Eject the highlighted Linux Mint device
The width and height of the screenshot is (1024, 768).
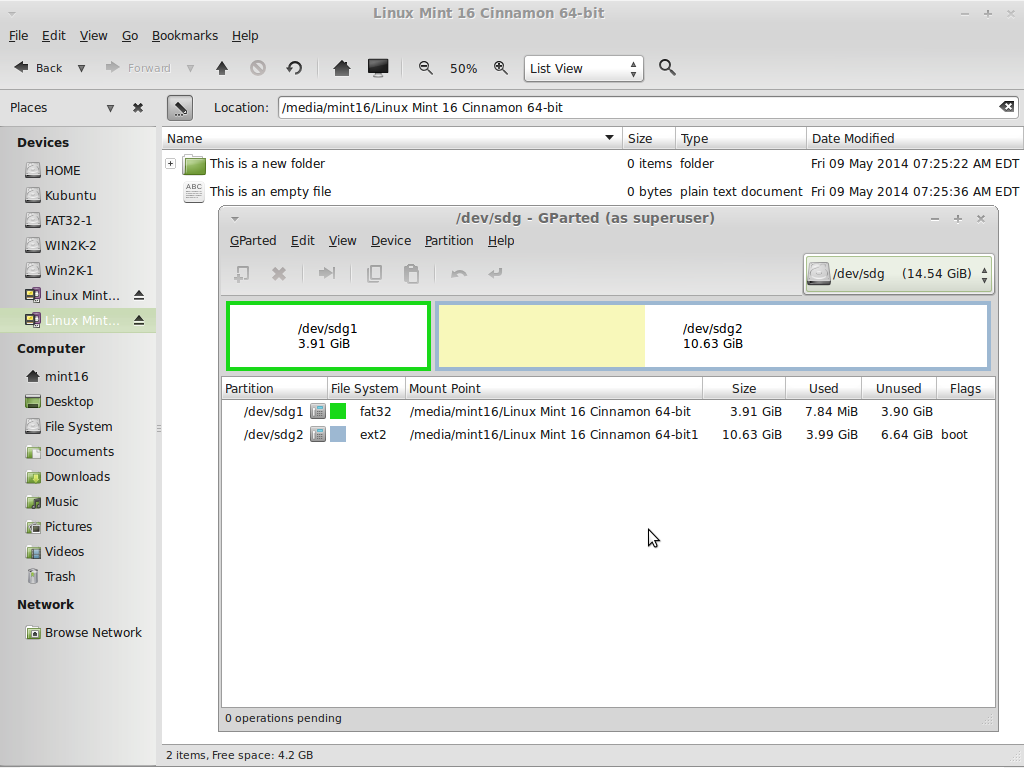(x=139, y=320)
